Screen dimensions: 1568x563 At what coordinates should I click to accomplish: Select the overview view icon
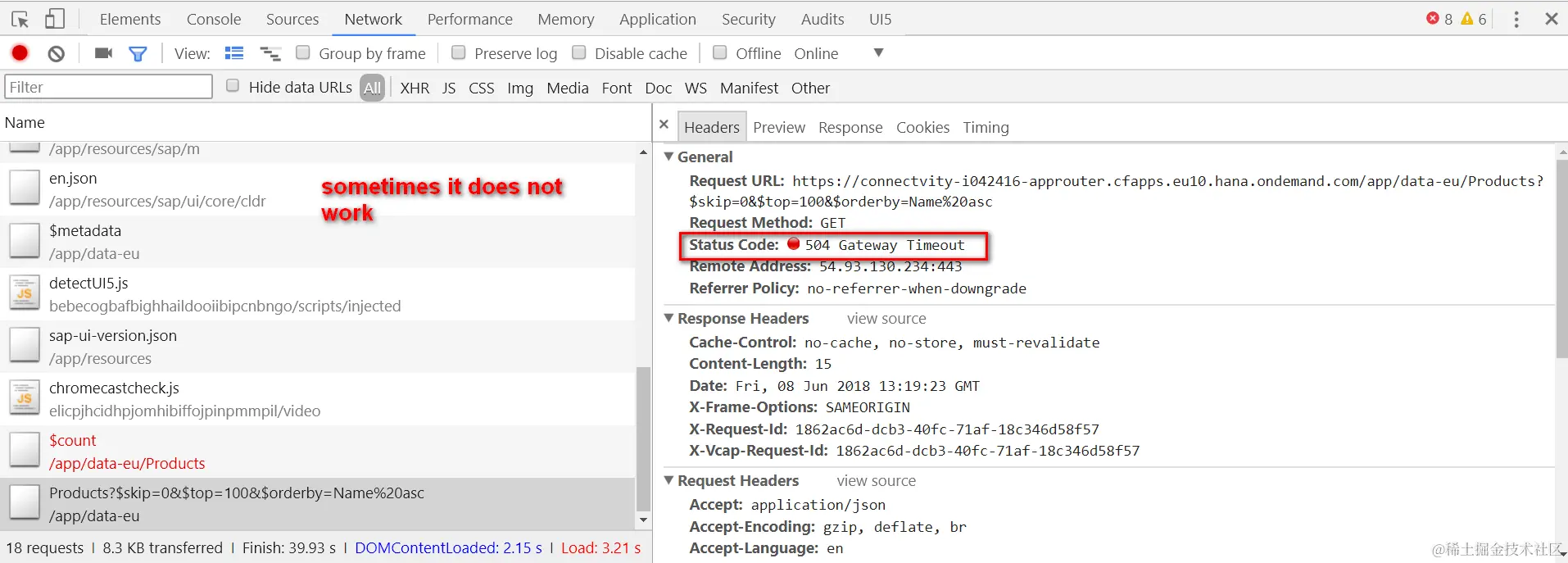(x=270, y=54)
